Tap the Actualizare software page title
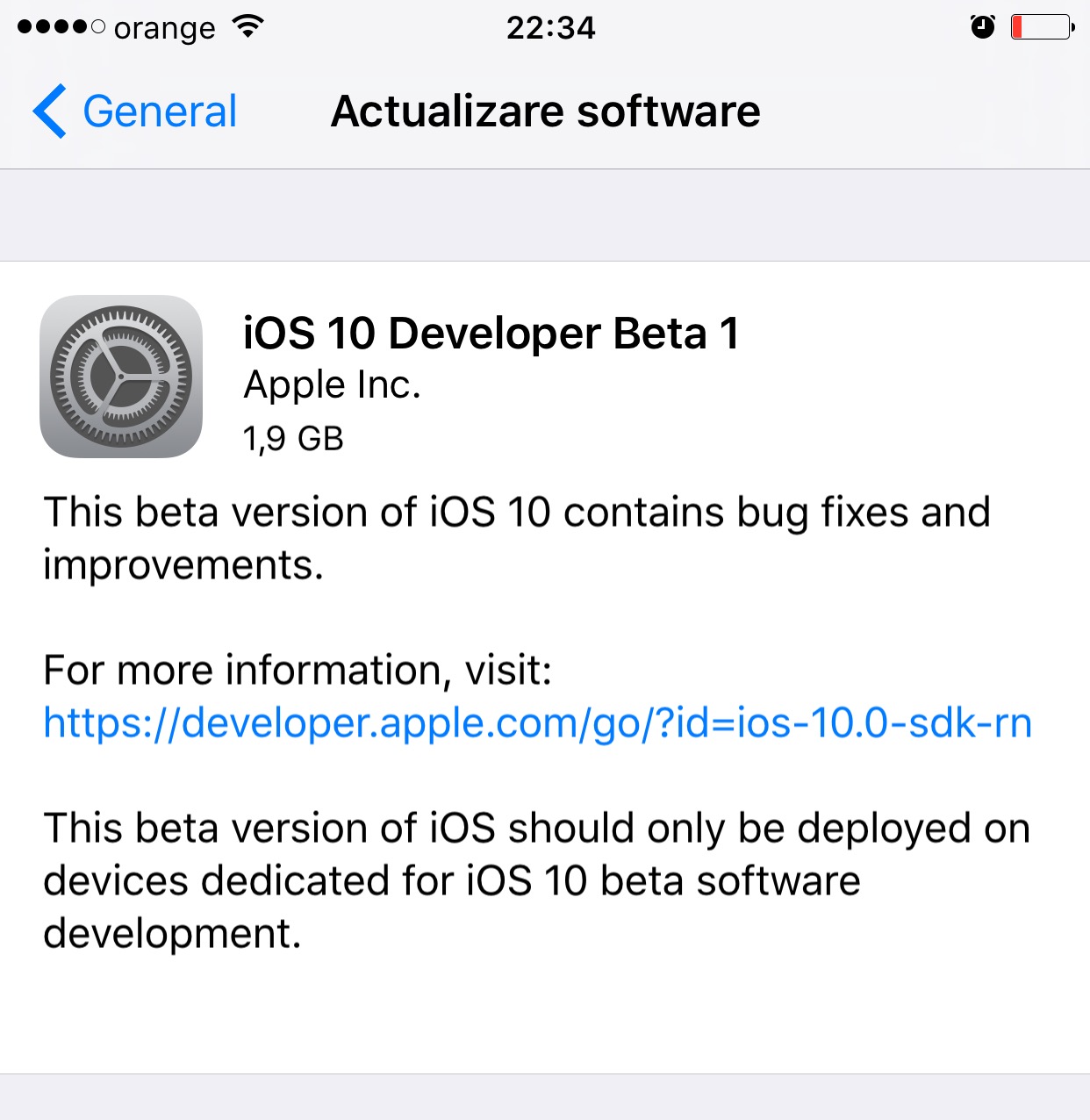Viewport: 1090px width, 1120px height. (x=545, y=111)
